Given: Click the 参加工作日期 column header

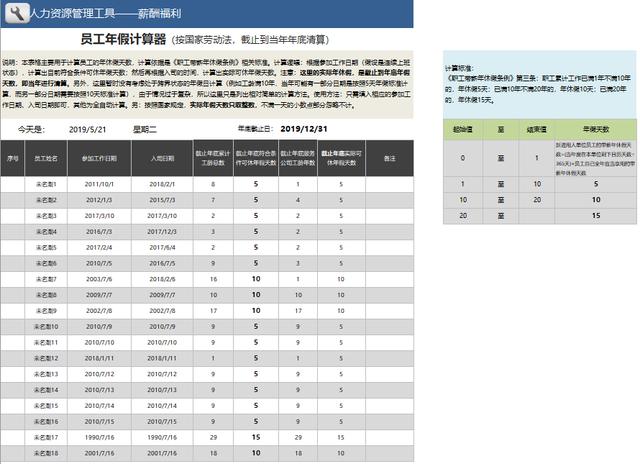Looking at the screenshot, I should click(98, 158).
